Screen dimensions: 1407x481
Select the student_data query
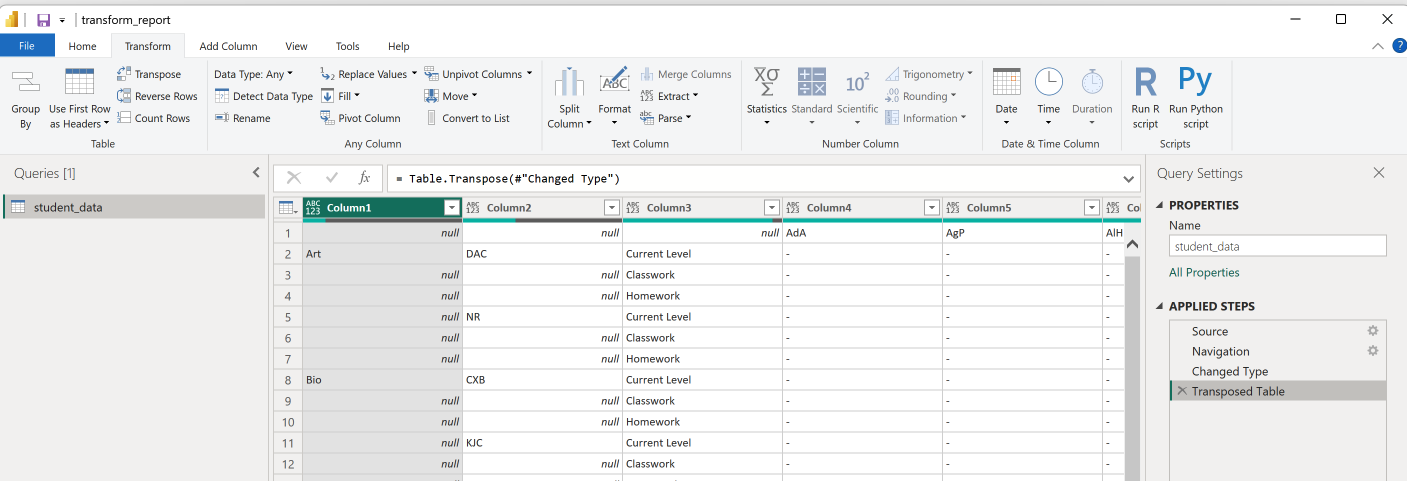coord(134,207)
